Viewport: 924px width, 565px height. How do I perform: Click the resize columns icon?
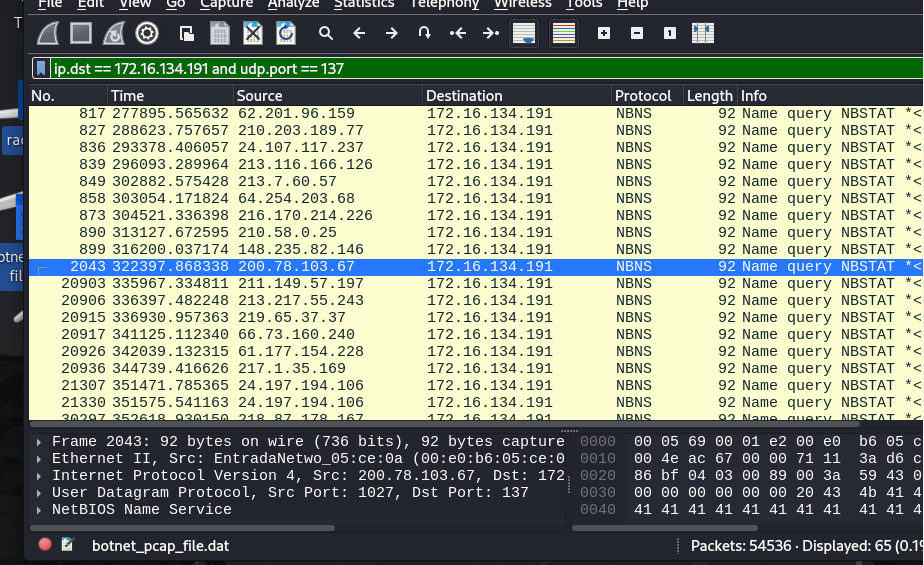click(x=703, y=33)
